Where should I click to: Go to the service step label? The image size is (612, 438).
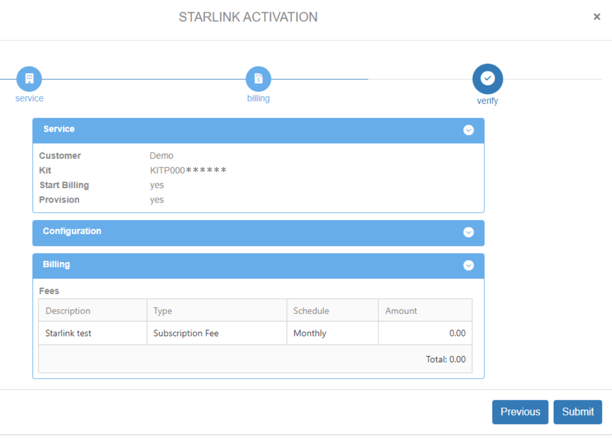point(29,99)
